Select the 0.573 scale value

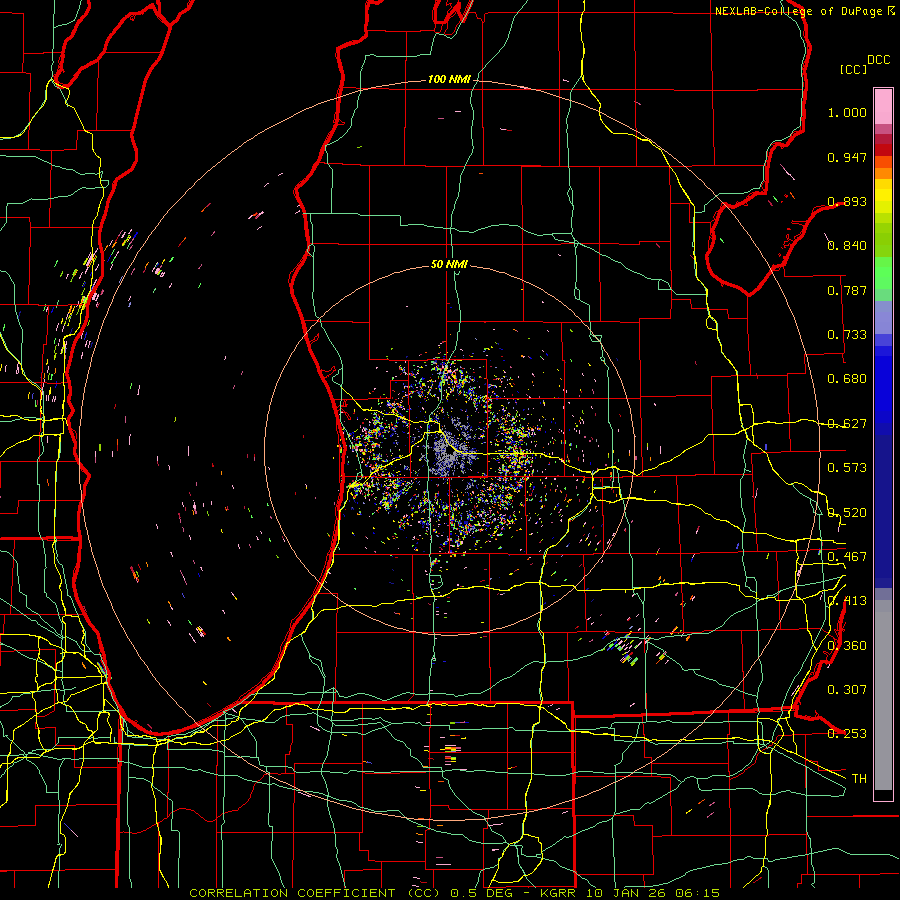coord(847,468)
